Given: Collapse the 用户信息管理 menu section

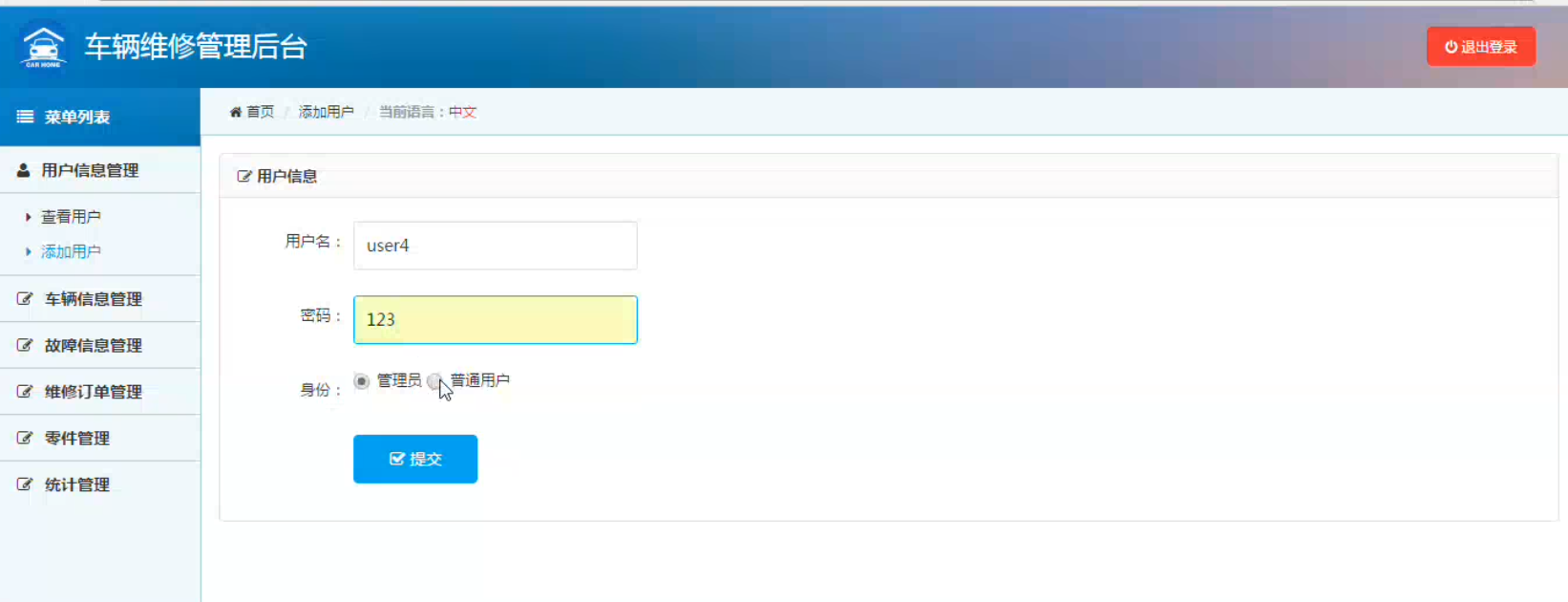Looking at the screenshot, I should click(100, 170).
